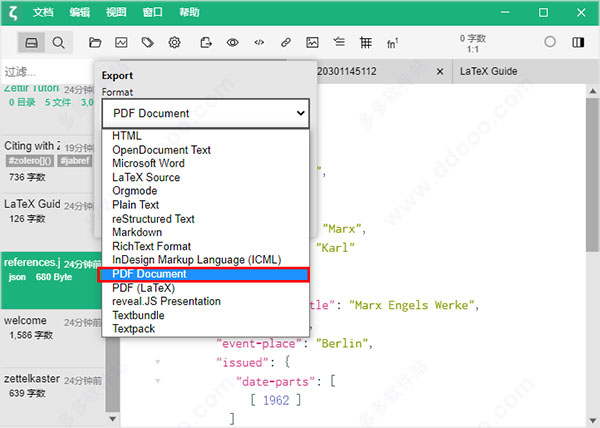The width and height of the screenshot is (600, 428).
Task: Toggle the file manager sidebar icon
Action: click(x=31, y=42)
